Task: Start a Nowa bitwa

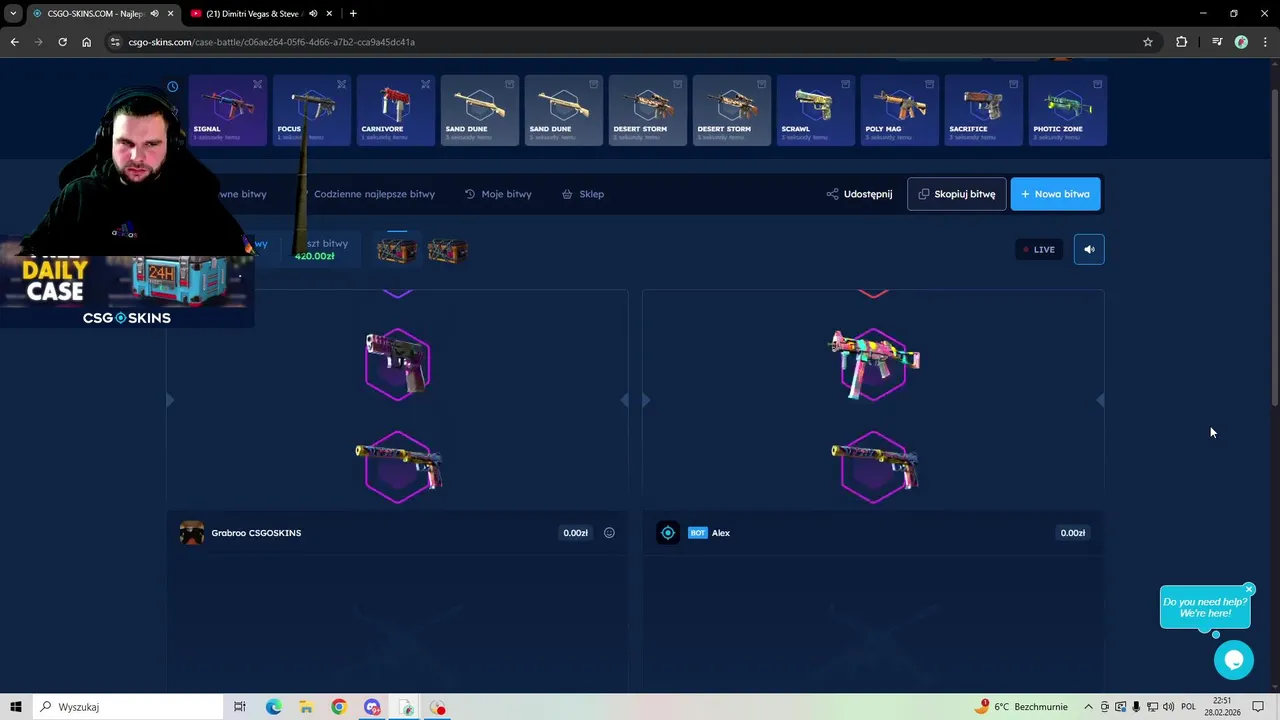Action: 1055,194
